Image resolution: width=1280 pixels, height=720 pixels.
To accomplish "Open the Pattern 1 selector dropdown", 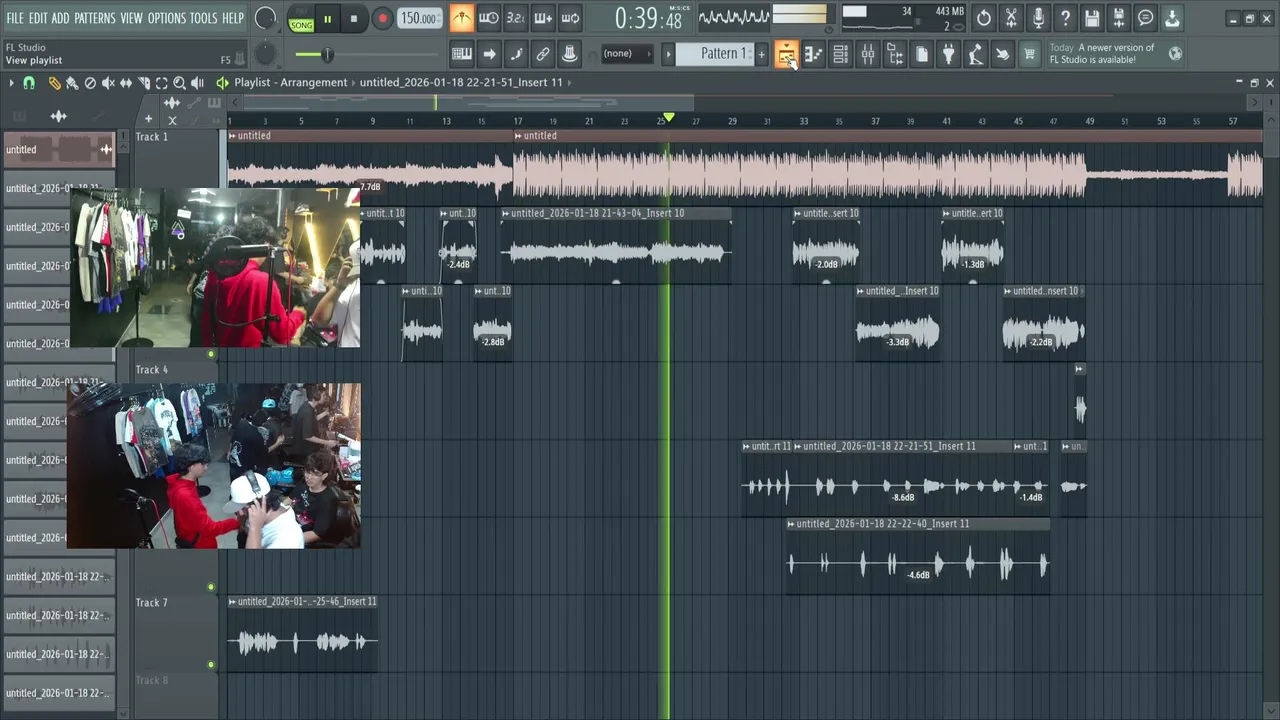I will point(714,54).
